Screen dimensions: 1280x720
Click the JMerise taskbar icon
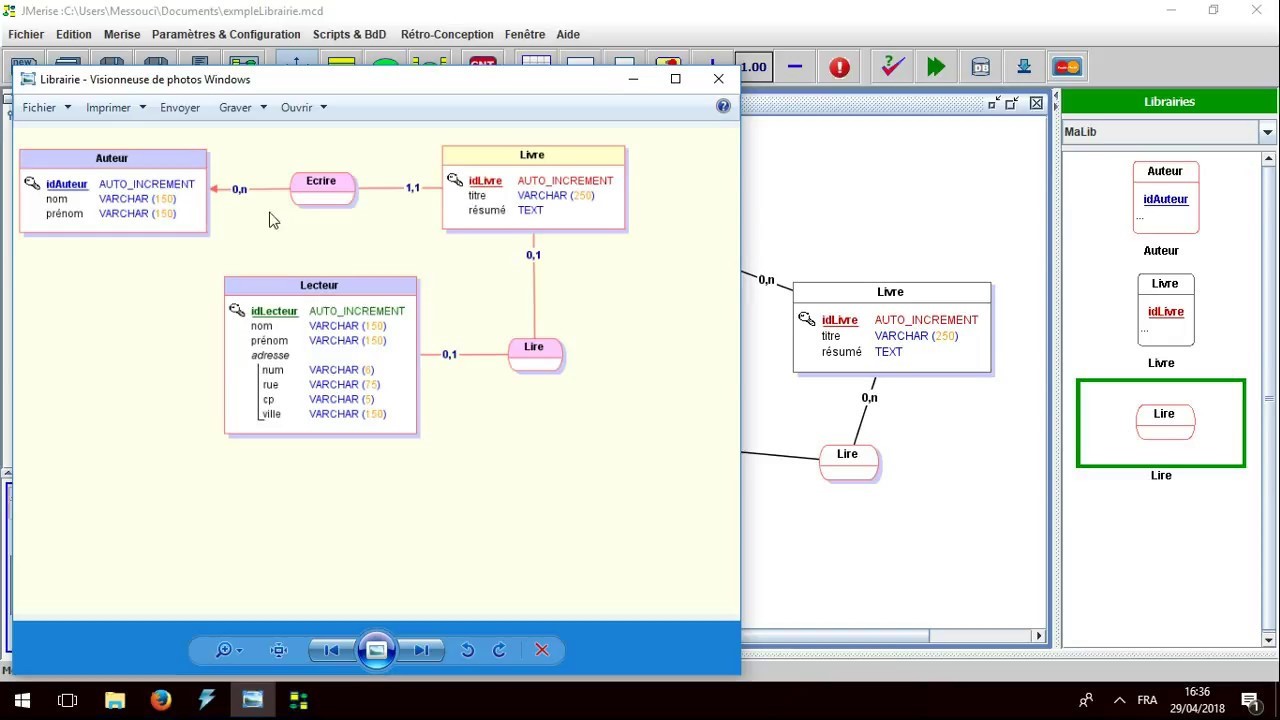(298, 700)
